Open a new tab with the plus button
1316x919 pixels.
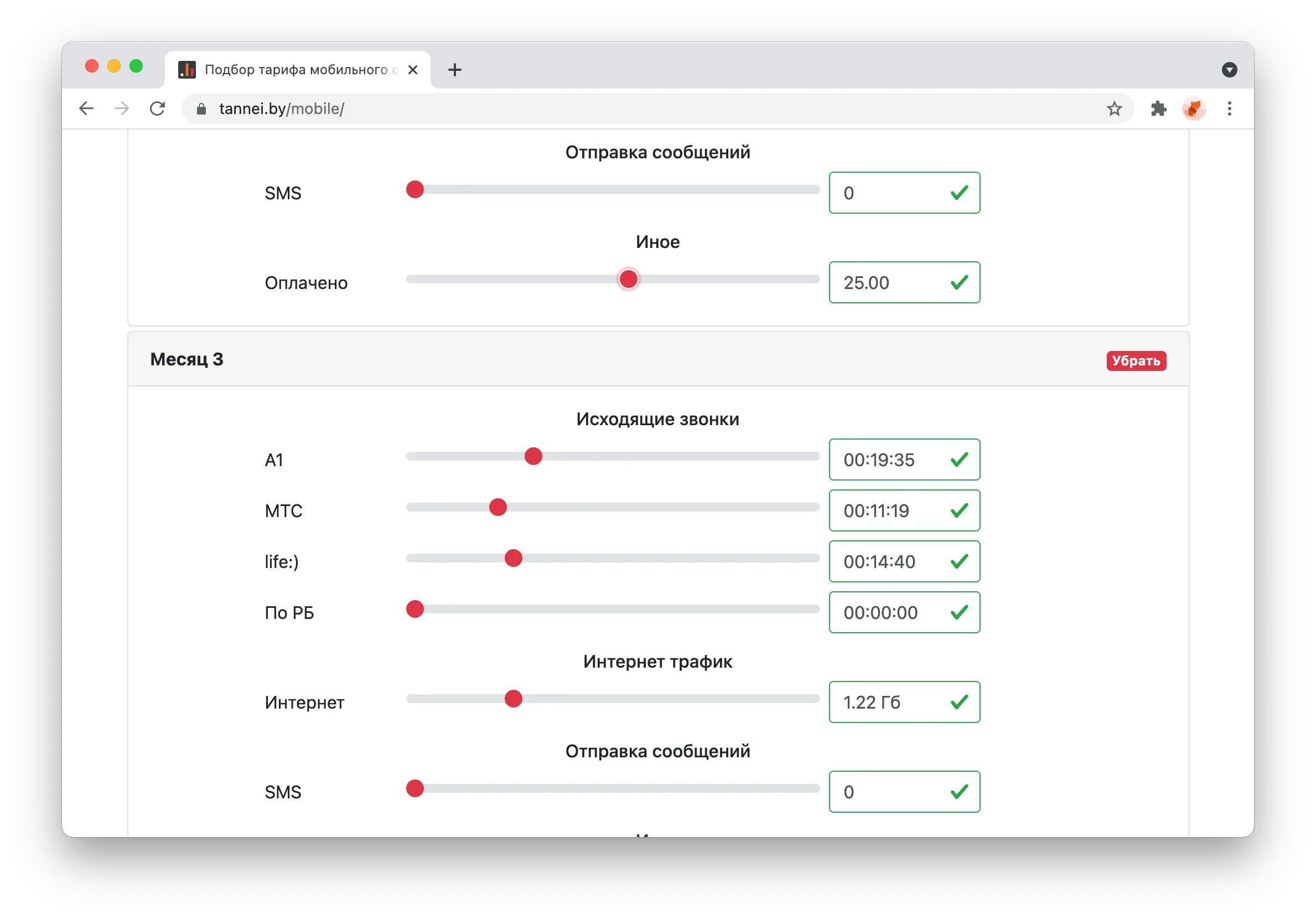(454, 70)
